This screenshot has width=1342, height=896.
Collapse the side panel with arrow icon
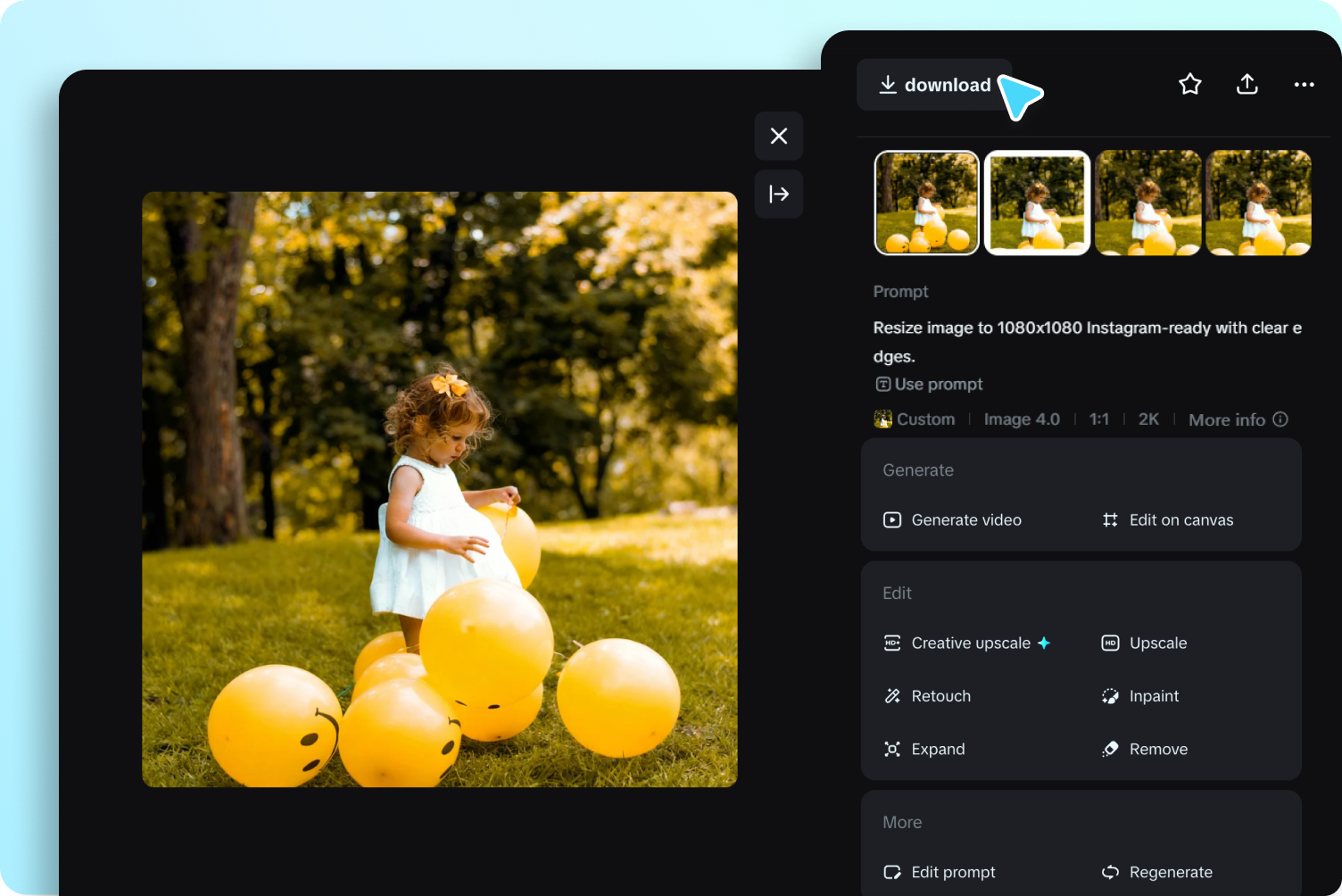tap(779, 194)
